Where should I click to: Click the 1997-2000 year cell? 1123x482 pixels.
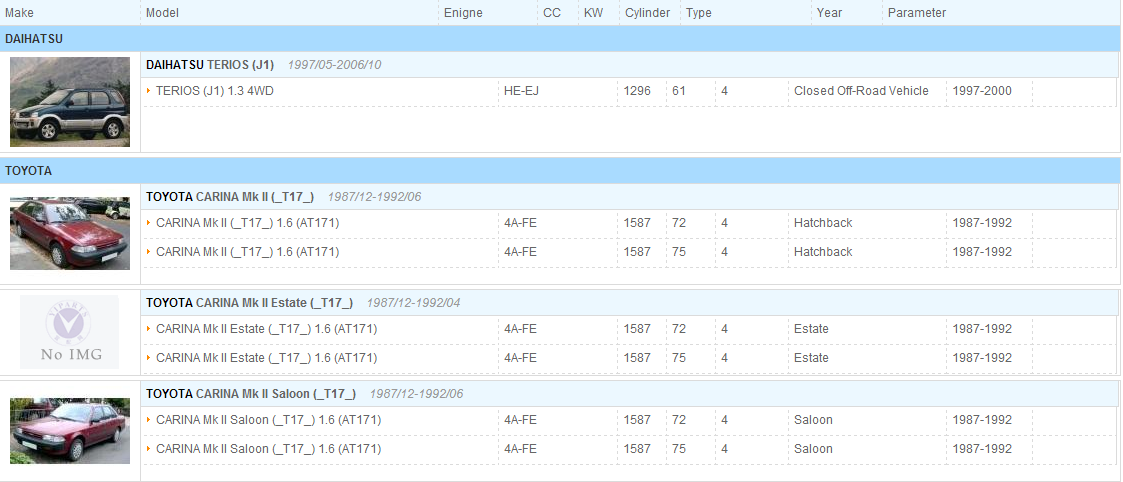(x=982, y=91)
